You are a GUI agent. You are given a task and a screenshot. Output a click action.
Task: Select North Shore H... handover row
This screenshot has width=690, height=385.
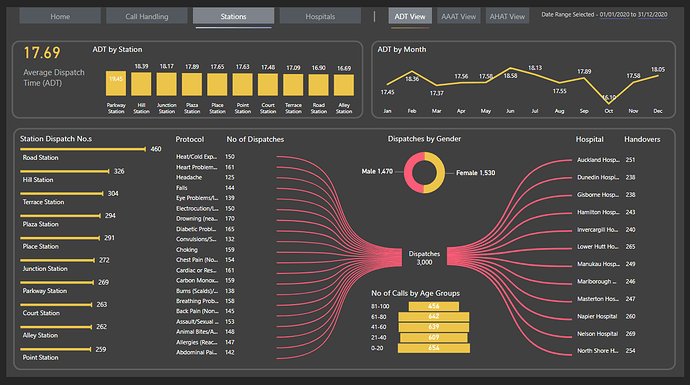point(606,351)
